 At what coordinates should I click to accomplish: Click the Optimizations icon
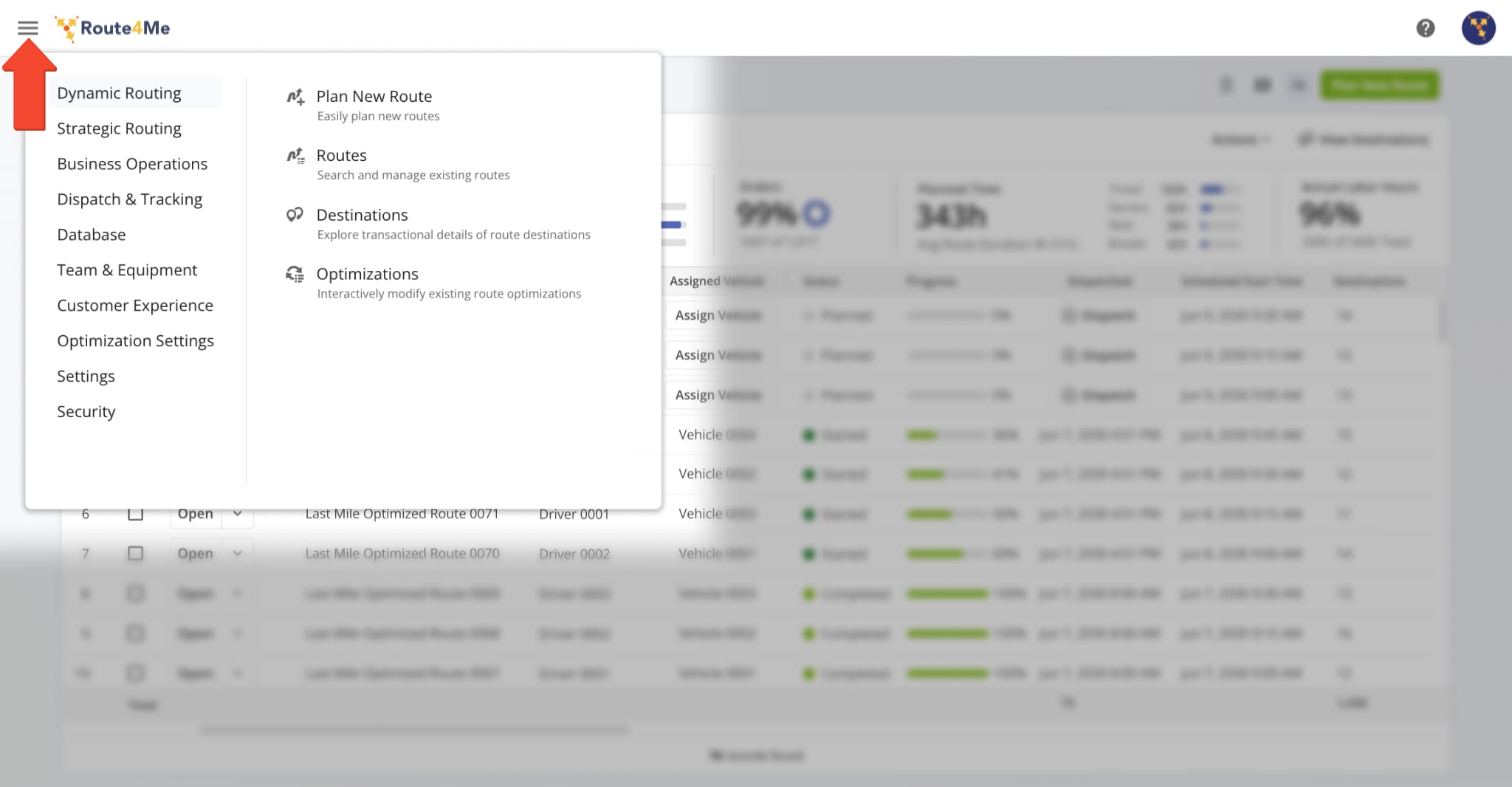[295, 275]
